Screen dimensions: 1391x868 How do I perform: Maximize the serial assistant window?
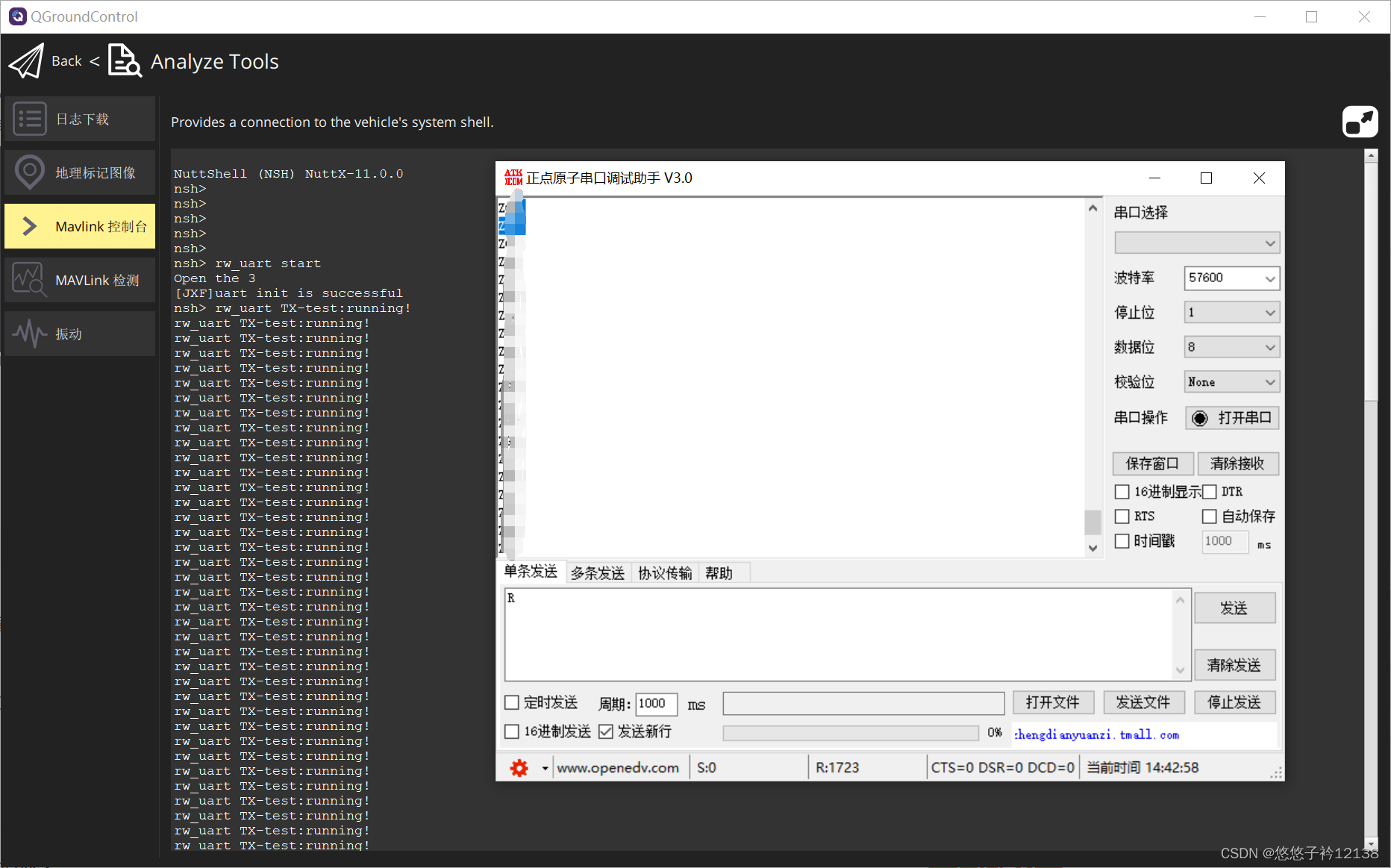(1206, 178)
